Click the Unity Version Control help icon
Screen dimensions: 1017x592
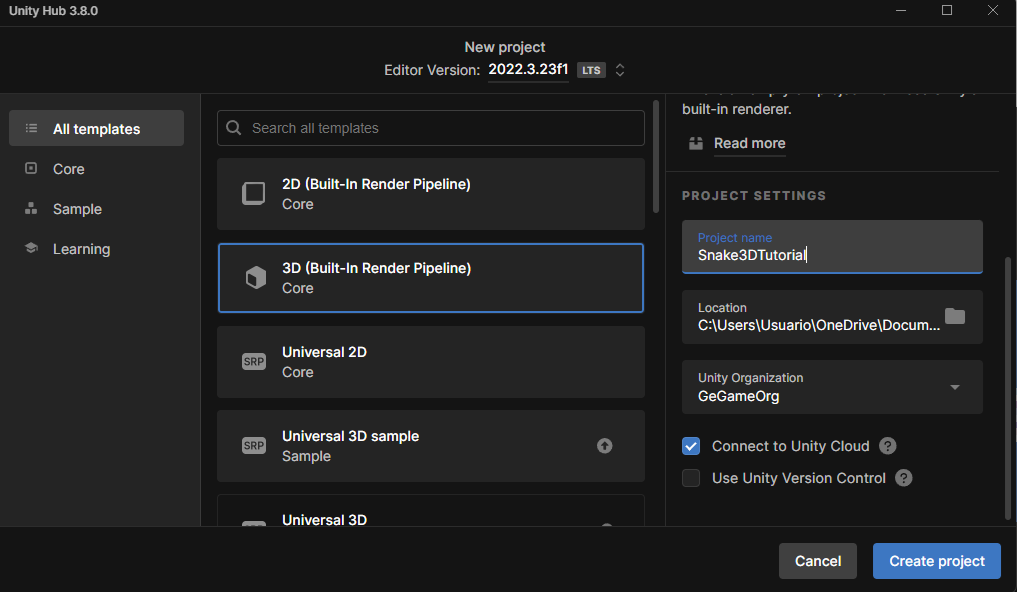pyautogui.click(x=903, y=478)
